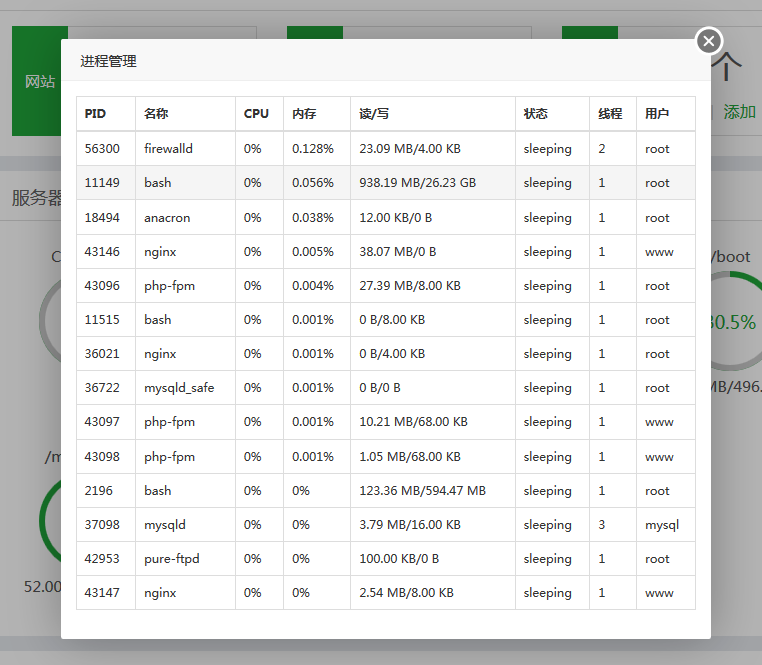Click the 0.038% memory value
Viewport: 762px width, 665px height.
[x=312, y=218]
